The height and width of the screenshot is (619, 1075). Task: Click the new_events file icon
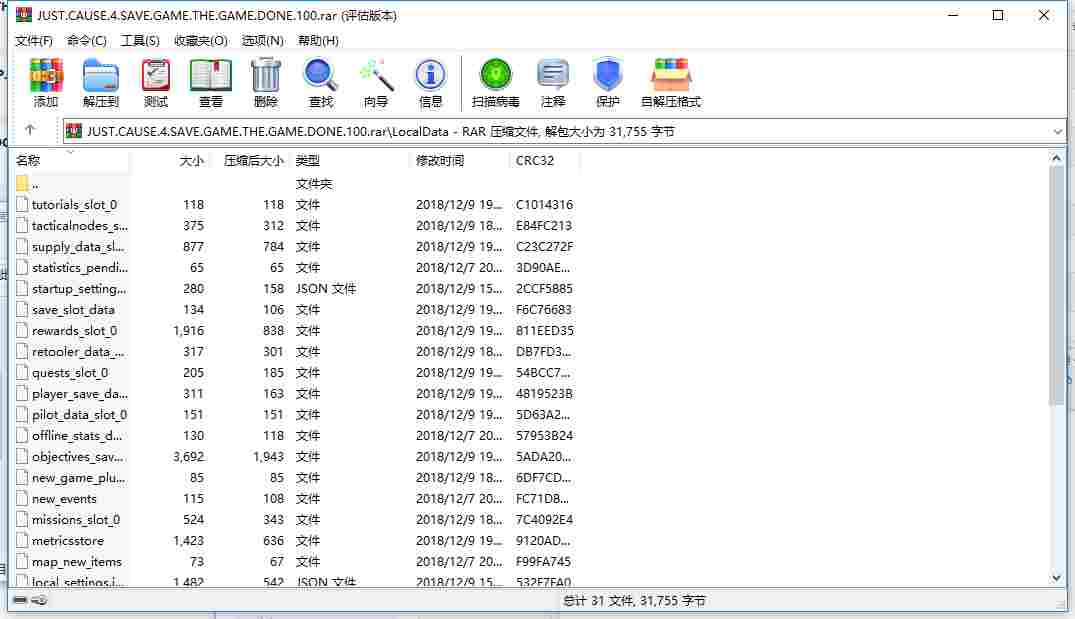22,498
